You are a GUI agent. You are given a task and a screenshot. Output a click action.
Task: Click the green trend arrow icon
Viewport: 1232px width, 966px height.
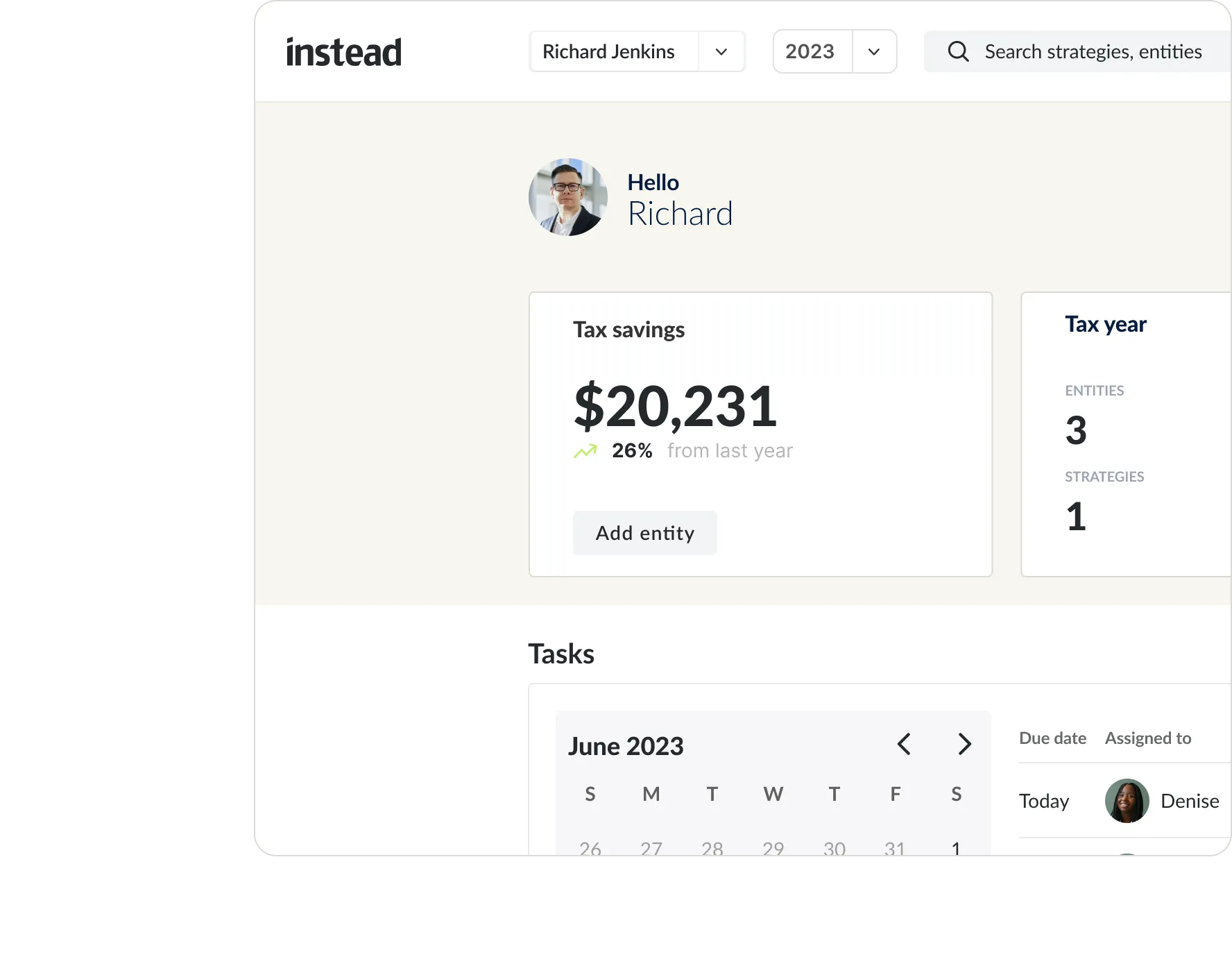(585, 451)
